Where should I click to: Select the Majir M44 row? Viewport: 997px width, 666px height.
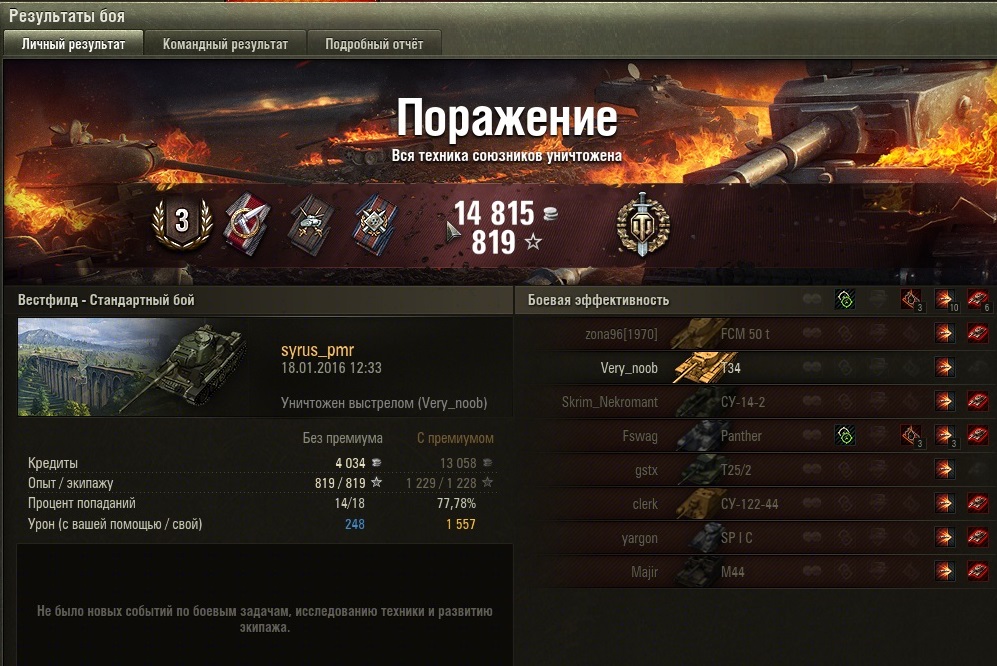pyautogui.click(x=756, y=571)
